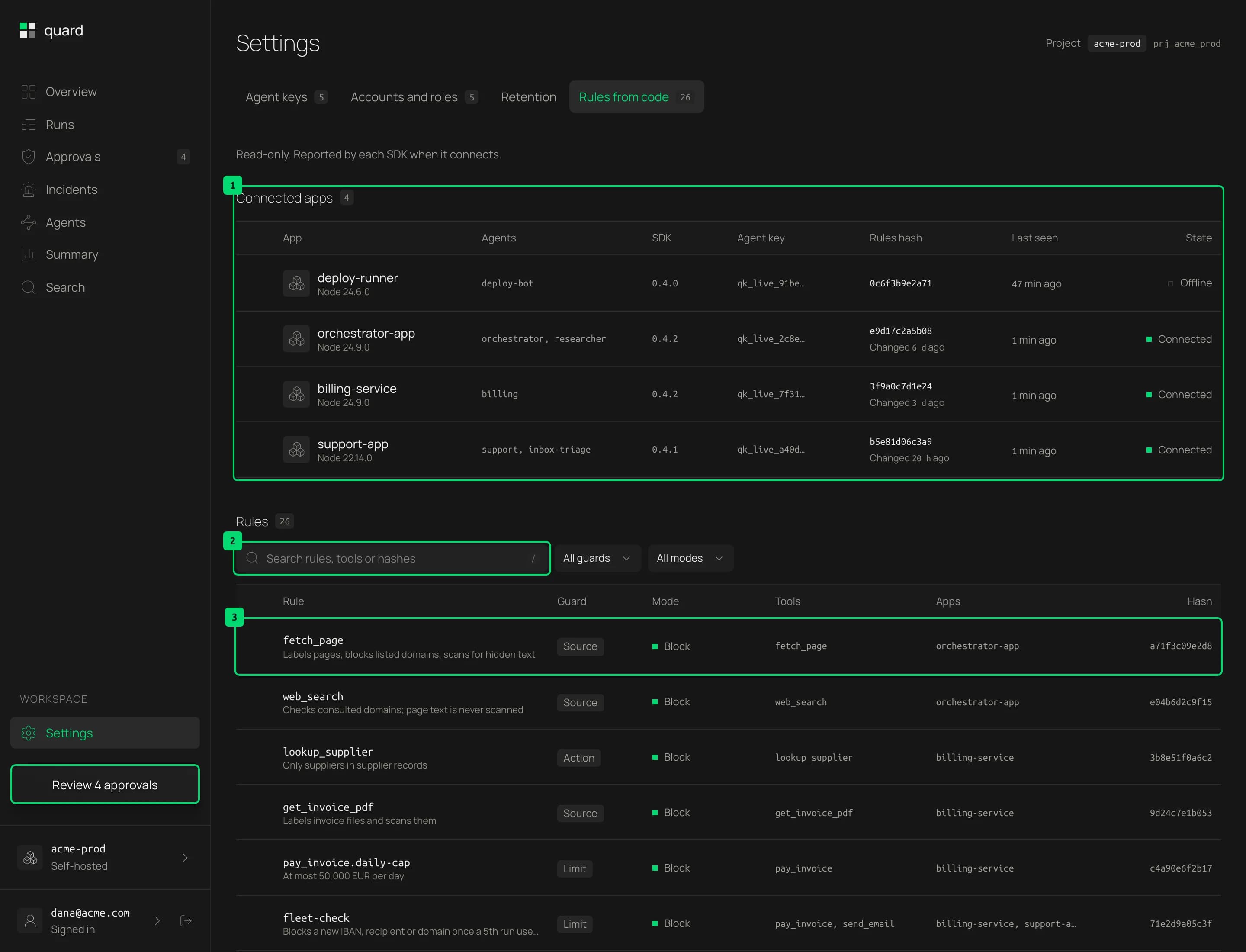
Task: Open the All modes dropdown
Action: pos(690,559)
